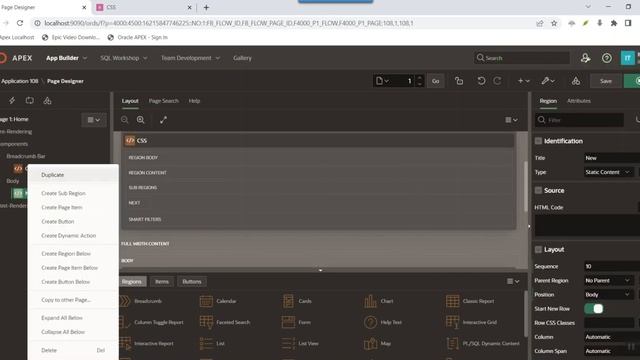Switch to the Attributes tab
This screenshot has height=360, width=640.
(x=579, y=101)
